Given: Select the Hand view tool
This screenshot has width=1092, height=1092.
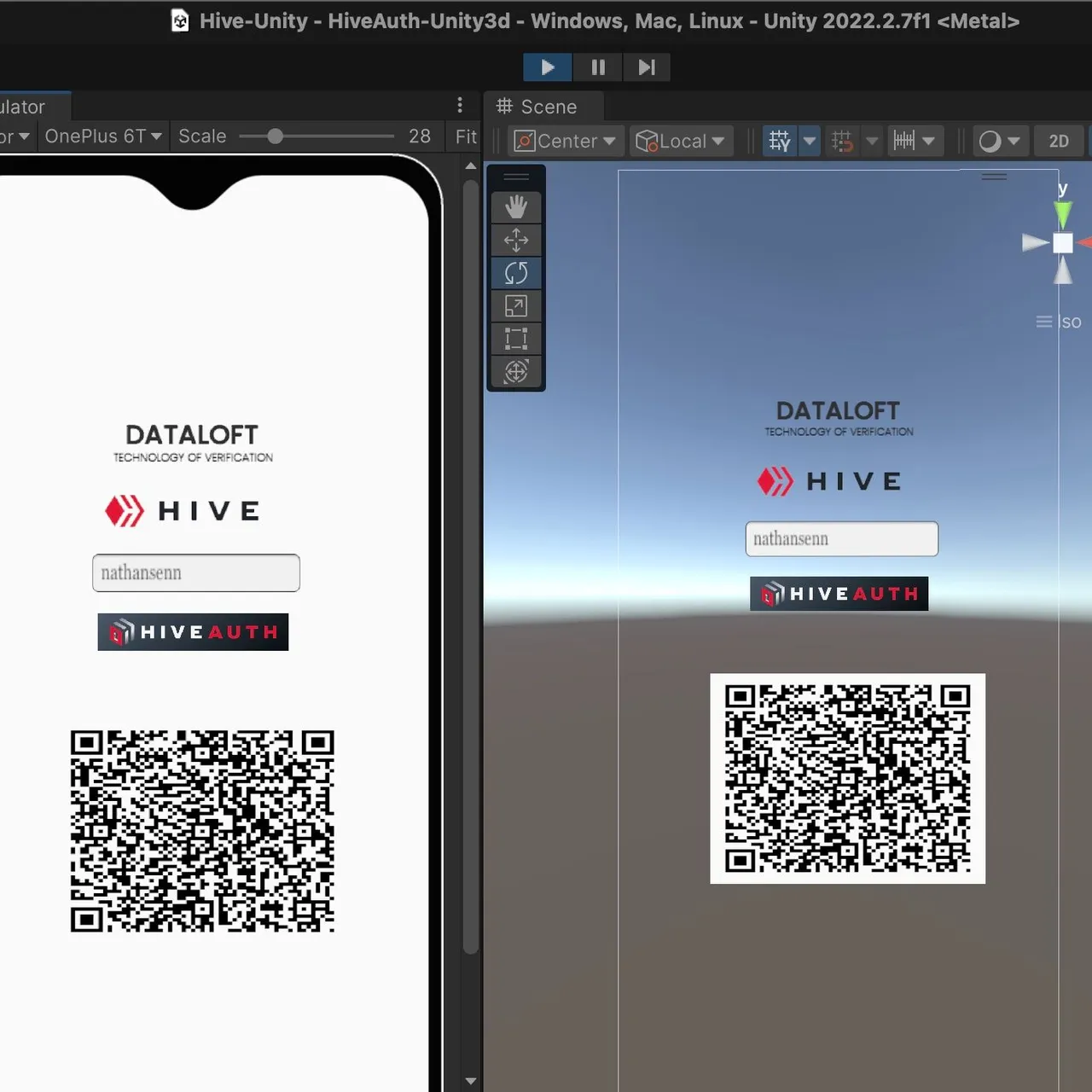Looking at the screenshot, I should [516, 206].
